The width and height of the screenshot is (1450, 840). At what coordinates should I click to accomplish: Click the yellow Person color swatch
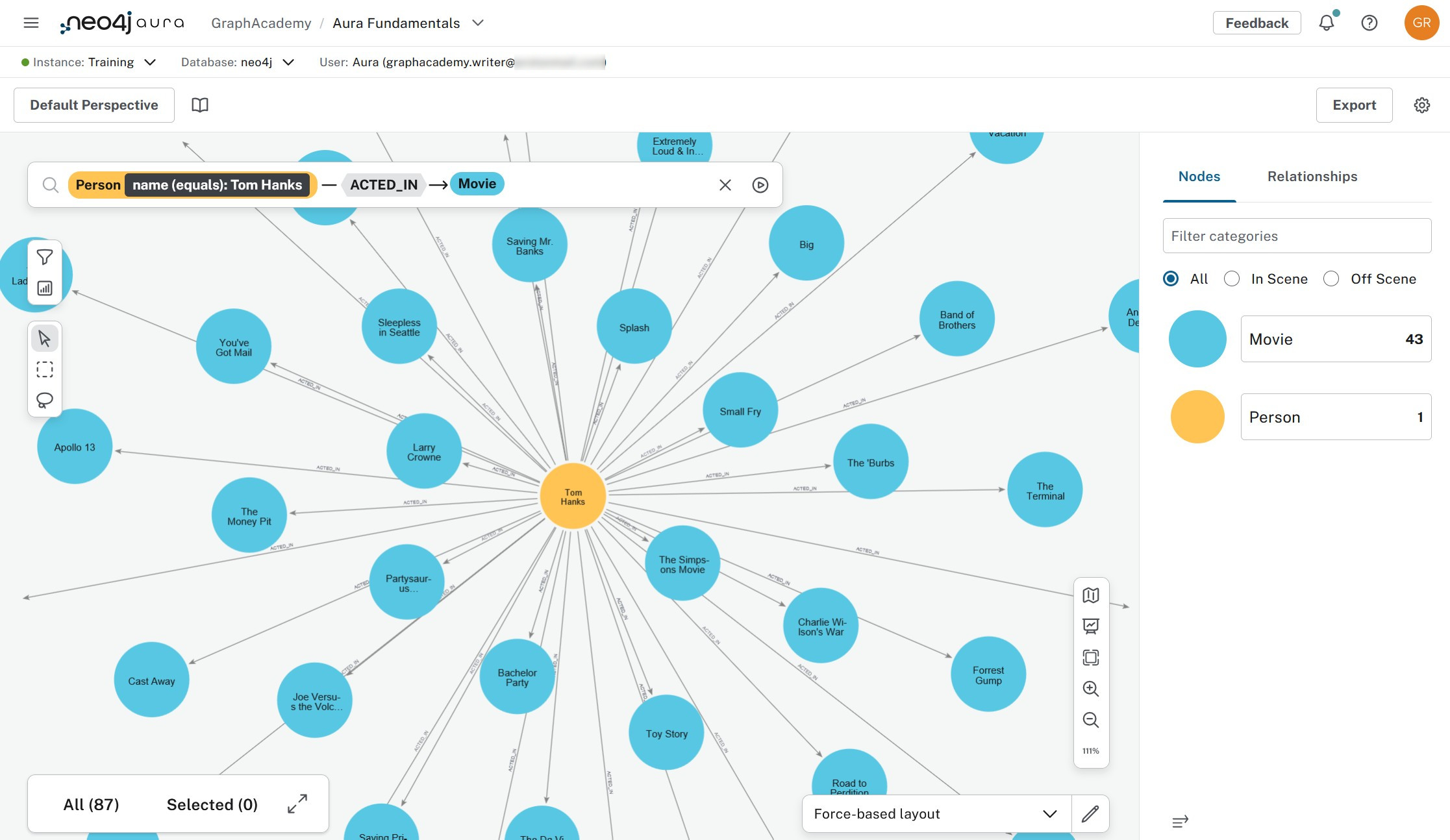(x=1197, y=416)
